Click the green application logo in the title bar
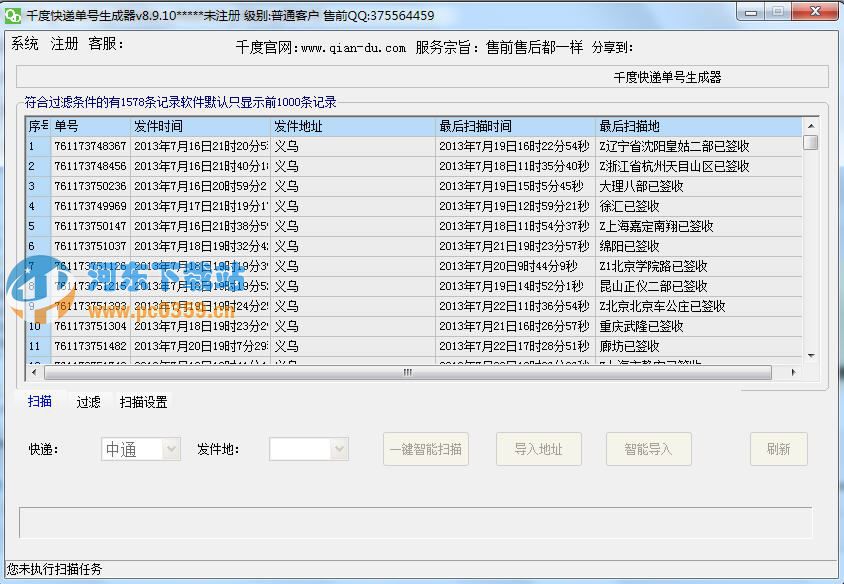Viewport: 844px width, 584px height. (14, 12)
